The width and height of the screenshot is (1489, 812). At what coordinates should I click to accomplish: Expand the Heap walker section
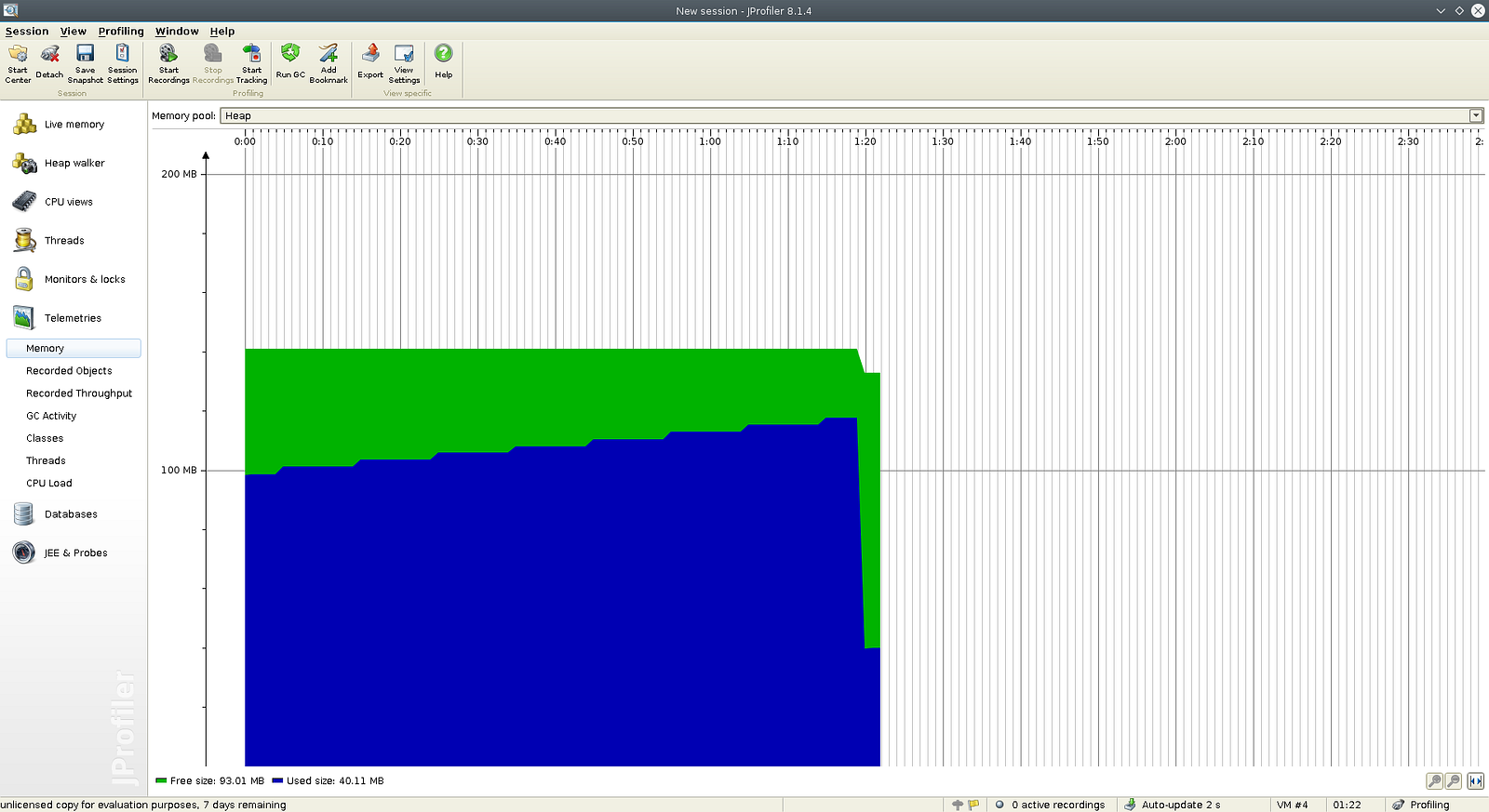[74, 164]
